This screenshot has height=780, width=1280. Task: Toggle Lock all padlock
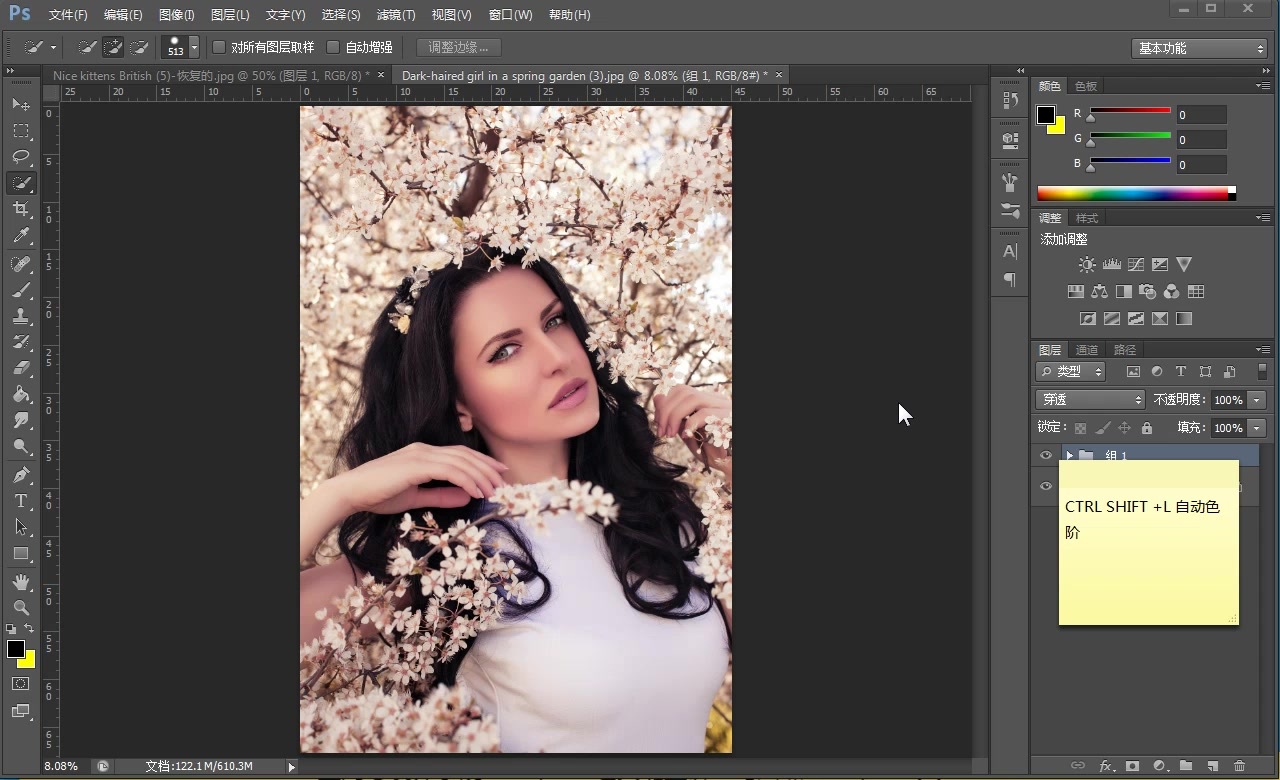pos(1147,428)
